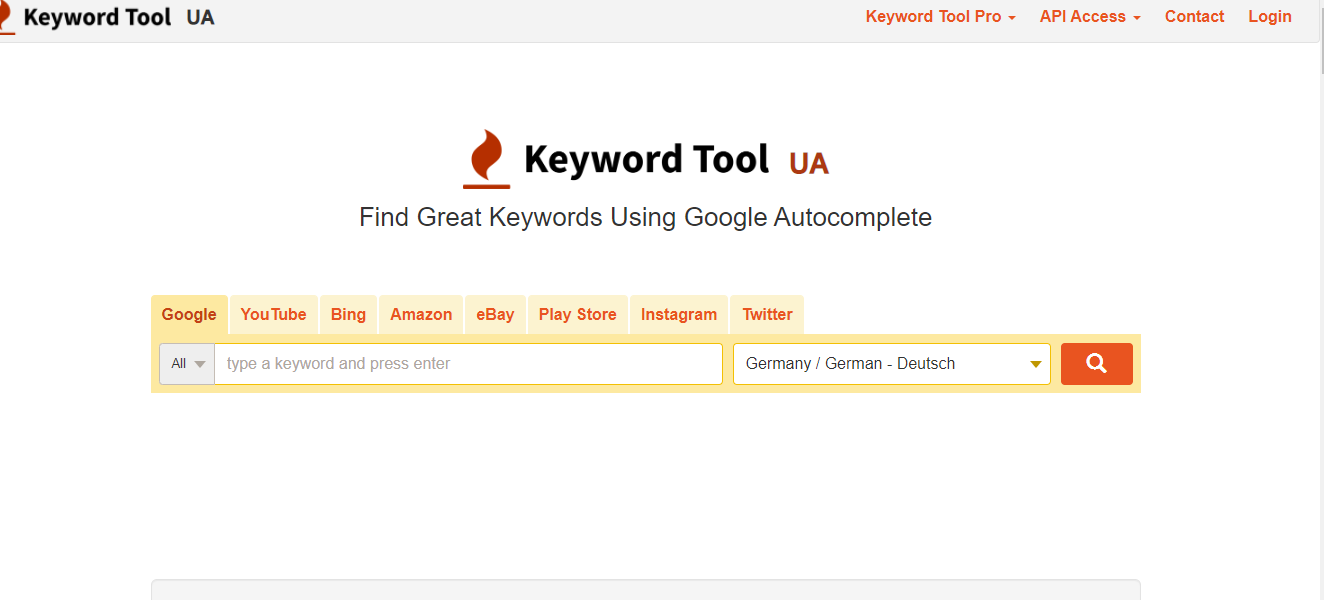Expand the Germany / German language dropdown

(x=892, y=364)
